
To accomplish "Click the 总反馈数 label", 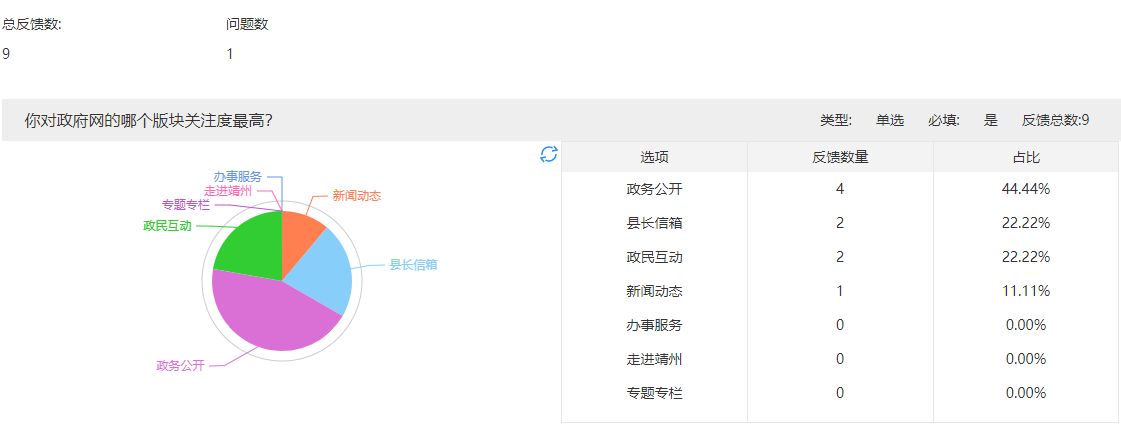I will pyautogui.click(x=32, y=24).
